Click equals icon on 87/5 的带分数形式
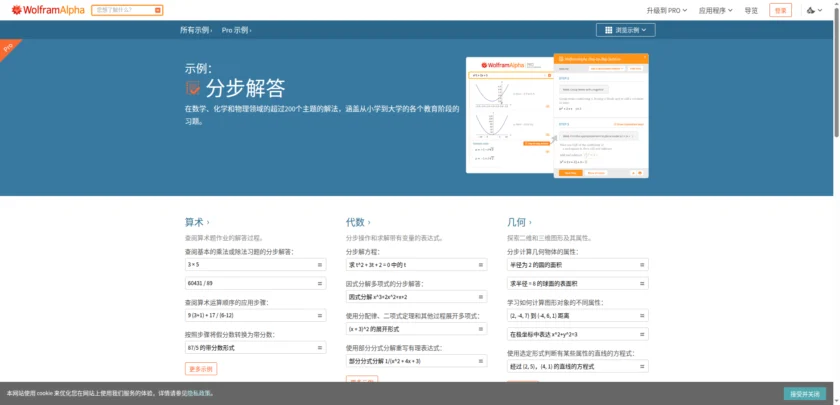840x405 pixels. [x=320, y=348]
